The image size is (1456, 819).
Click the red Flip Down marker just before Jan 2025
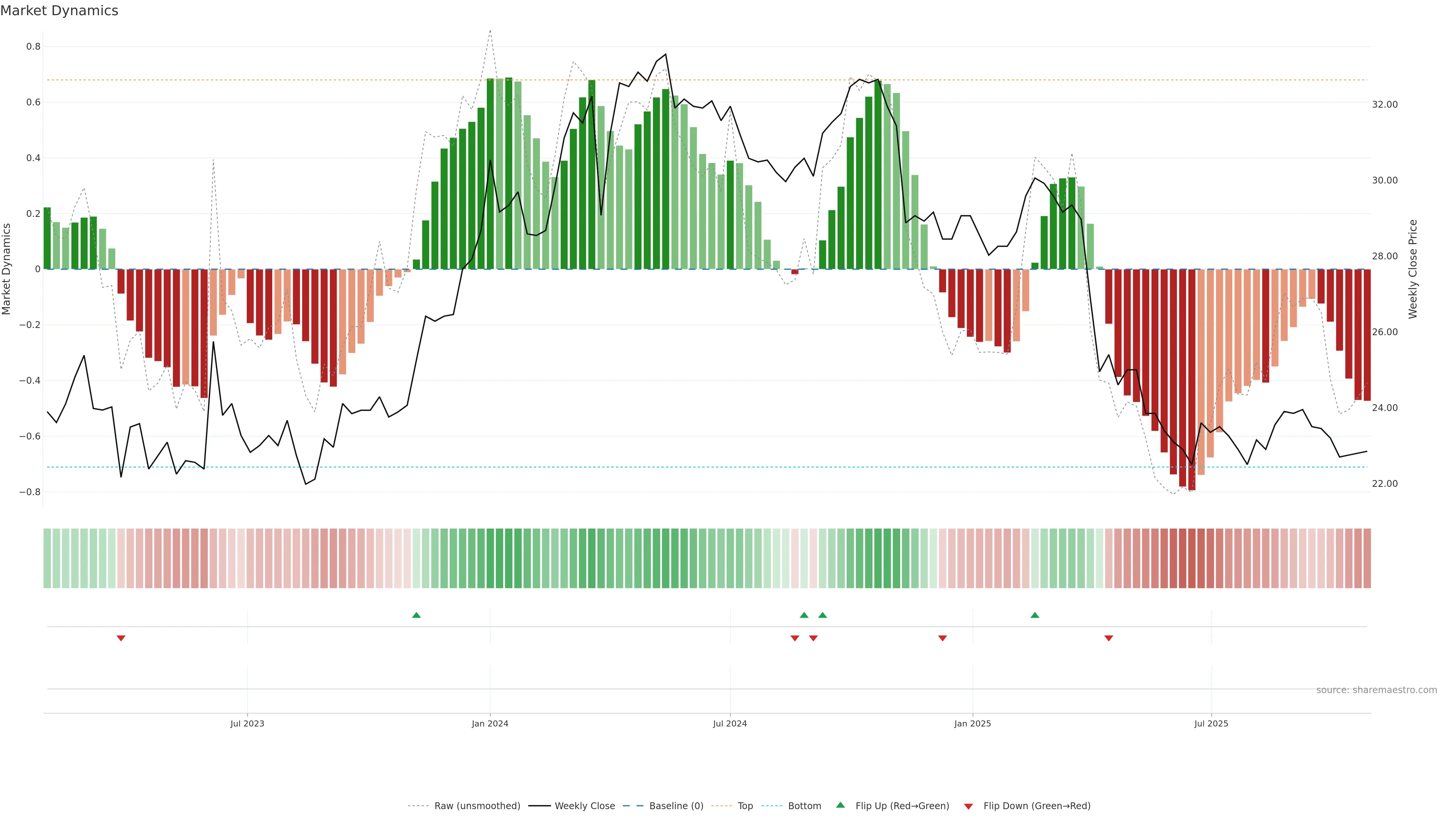943,638
